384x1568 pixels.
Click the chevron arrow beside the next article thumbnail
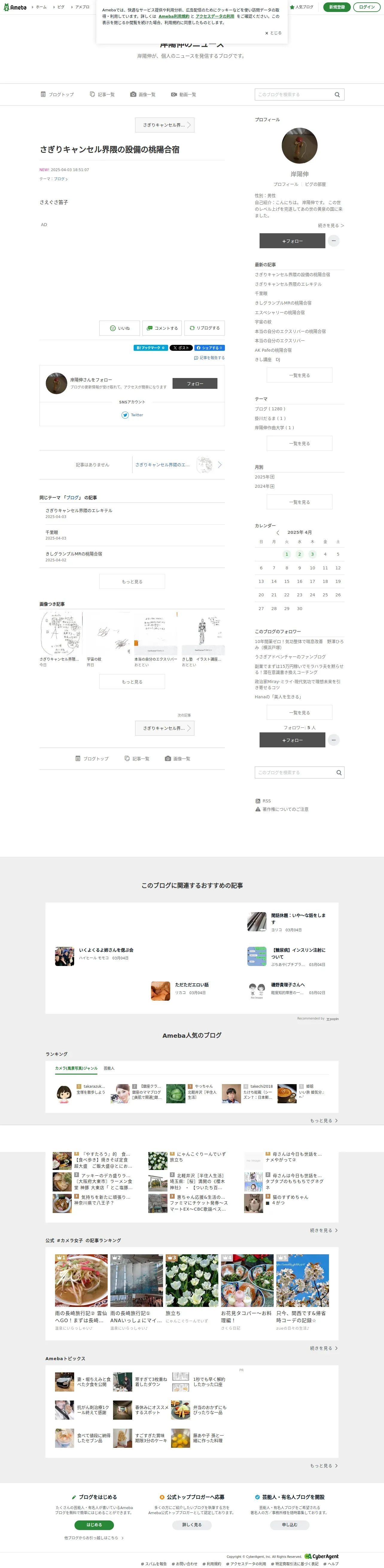(x=220, y=465)
